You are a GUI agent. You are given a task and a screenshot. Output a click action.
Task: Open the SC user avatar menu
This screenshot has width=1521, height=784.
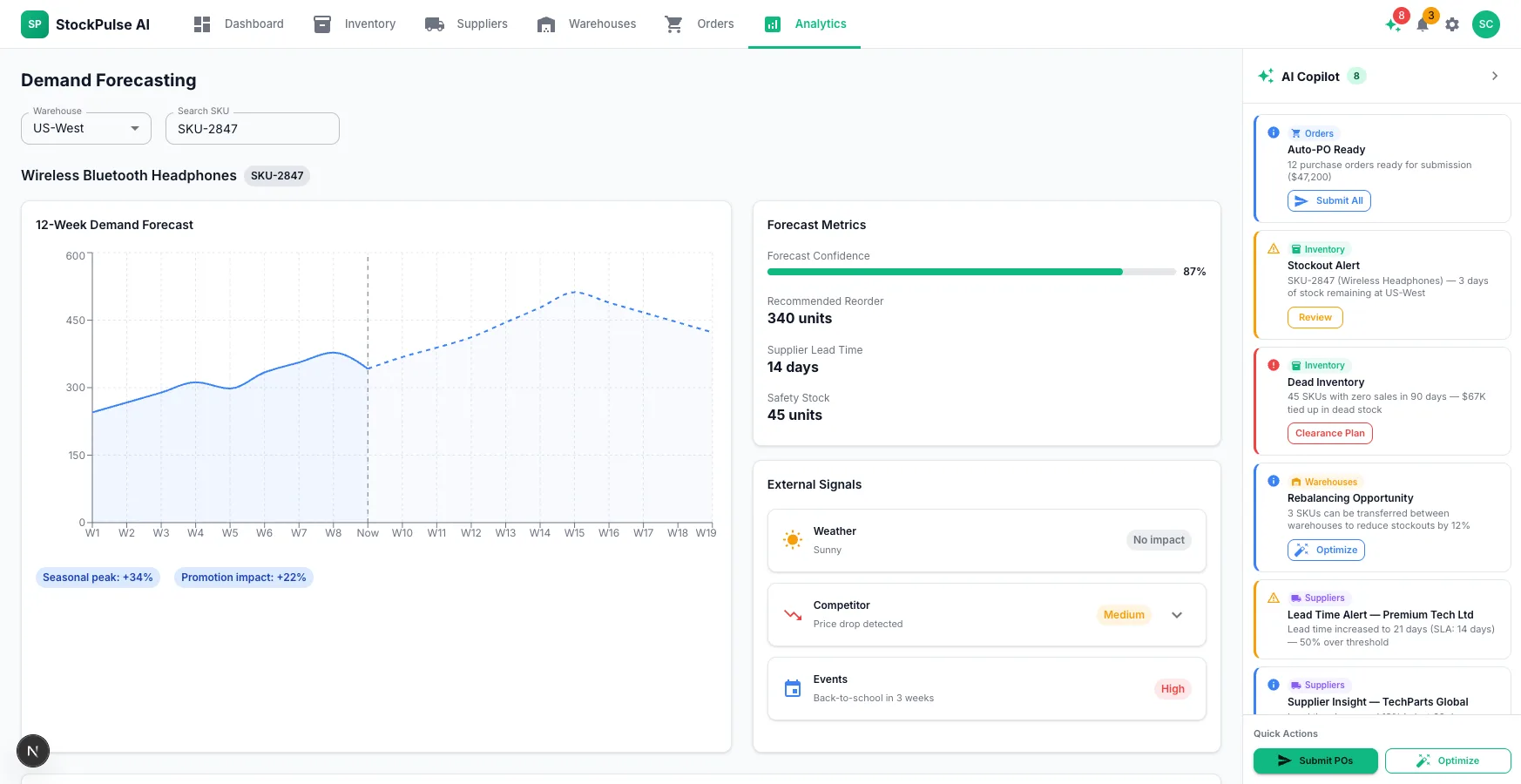pos(1486,24)
